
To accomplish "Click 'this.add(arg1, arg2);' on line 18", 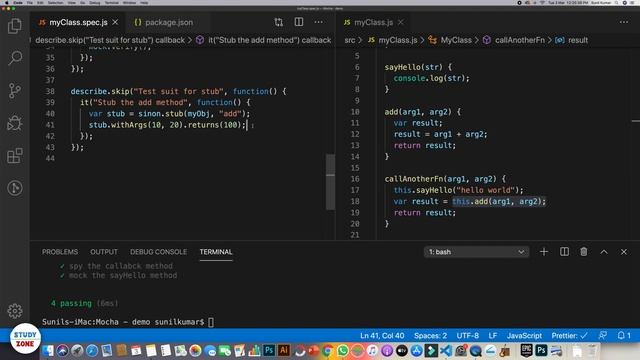I will pyautogui.click(x=499, y=201).
